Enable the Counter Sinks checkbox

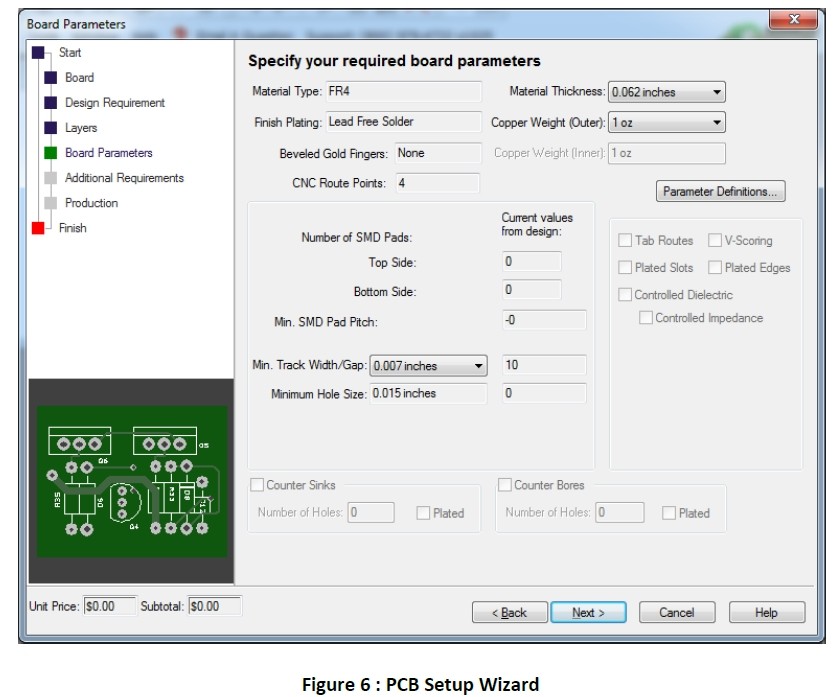tap(257, 485)
